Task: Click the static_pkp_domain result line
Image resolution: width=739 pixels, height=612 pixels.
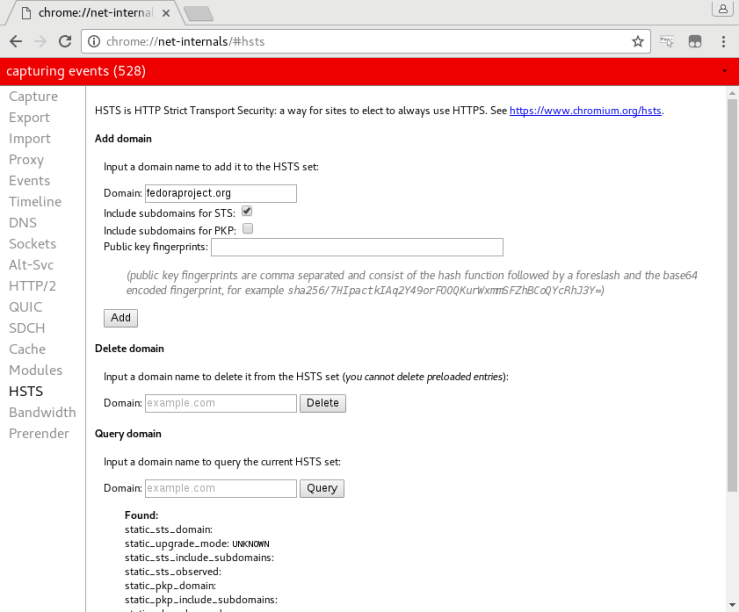Action: [x=170, y=586]
